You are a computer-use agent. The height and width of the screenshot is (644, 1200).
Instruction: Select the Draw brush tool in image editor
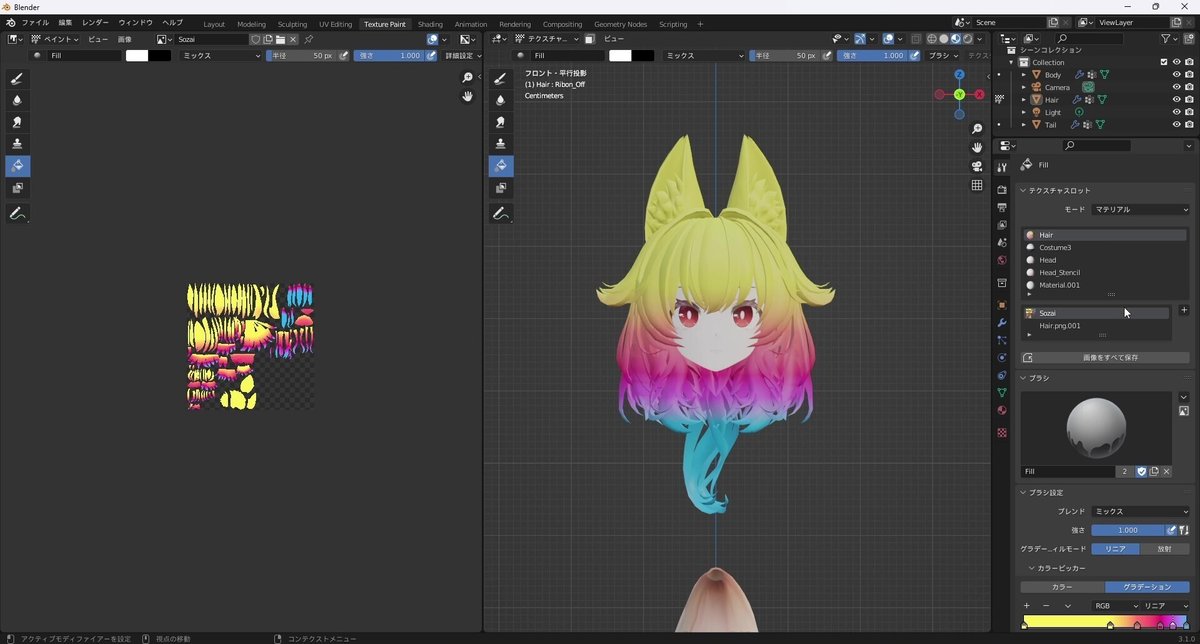(x=17, y=78)
